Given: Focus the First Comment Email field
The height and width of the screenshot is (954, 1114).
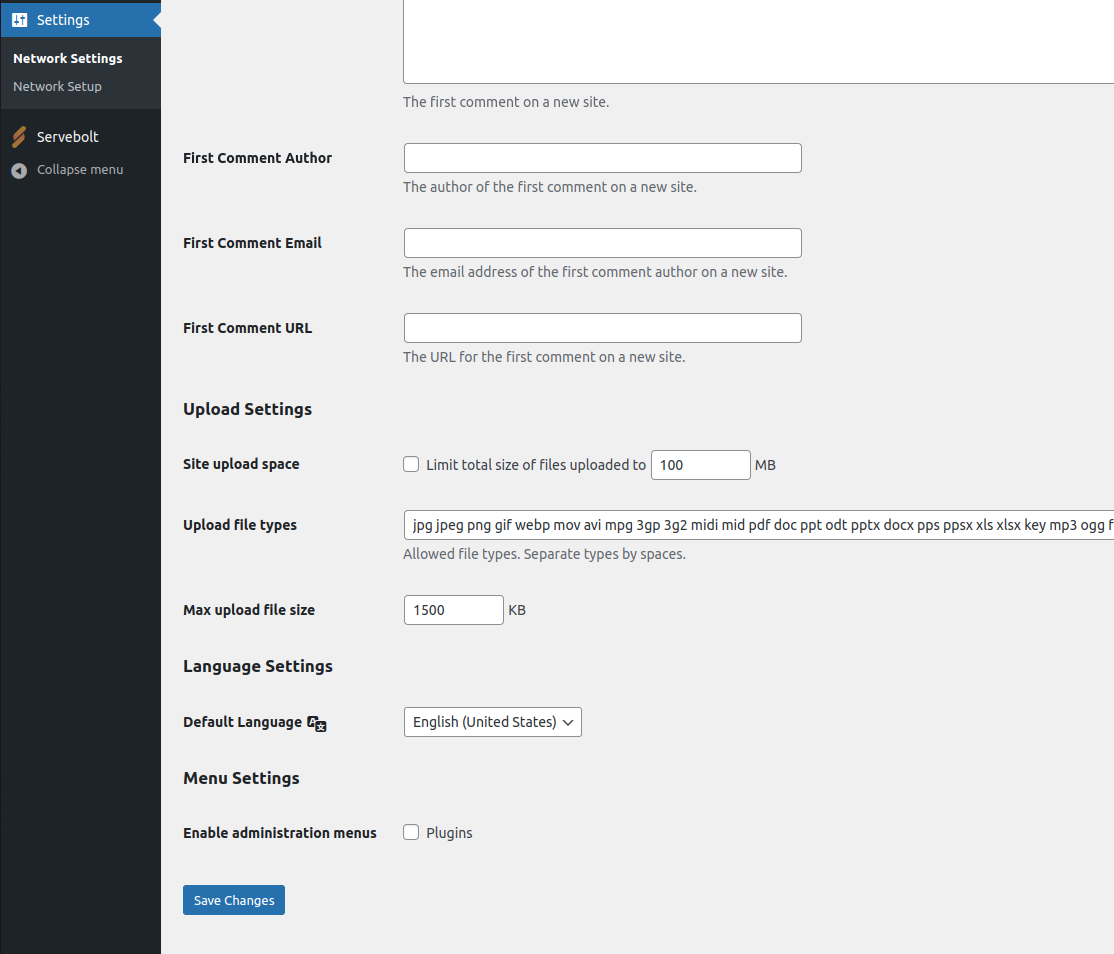Looking at the screenshot, I should click(x=602, y=243).
